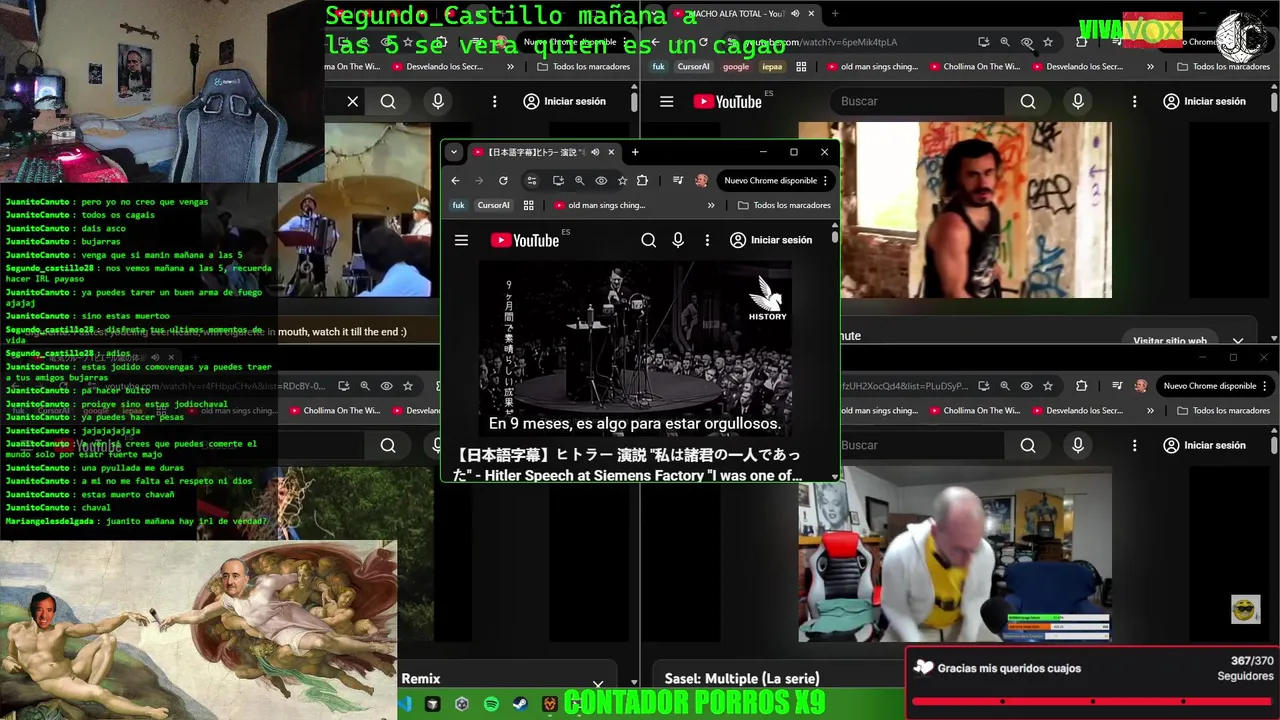Open the apps grid in front window bookmarks bar
Viewport: 1280px width, 720px height.
tap(528, 205)
